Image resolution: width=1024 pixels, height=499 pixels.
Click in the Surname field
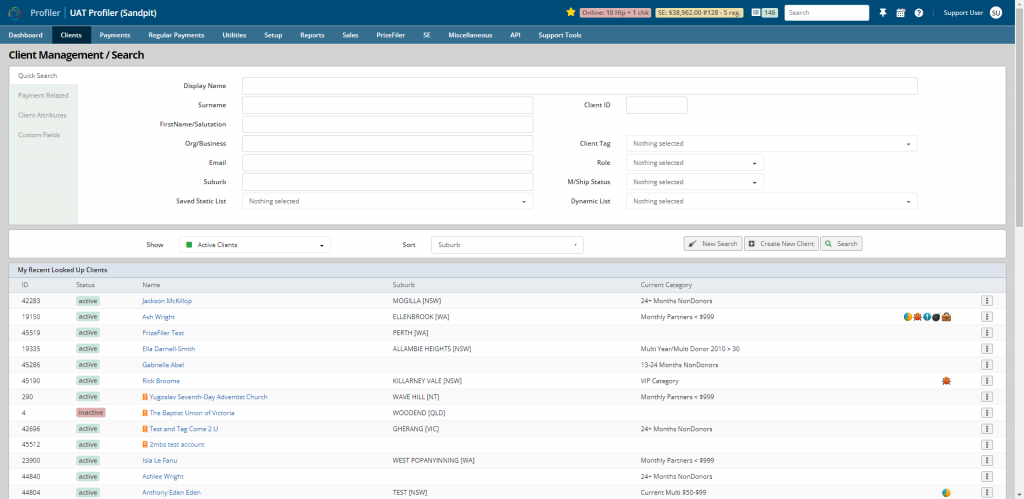pos(387,105)
